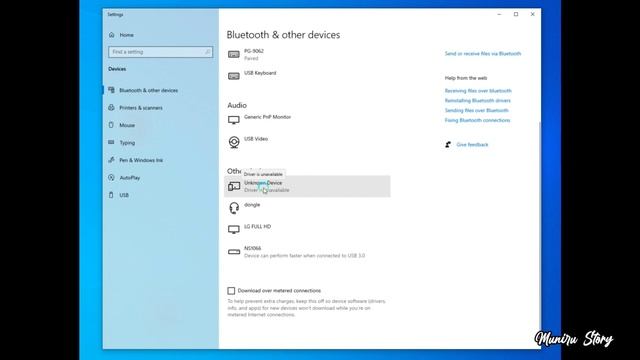Click the Bluetooth & other devices sidebar icon
The height and width of the screenshot is (360, 640).
(x=111, y=90)
